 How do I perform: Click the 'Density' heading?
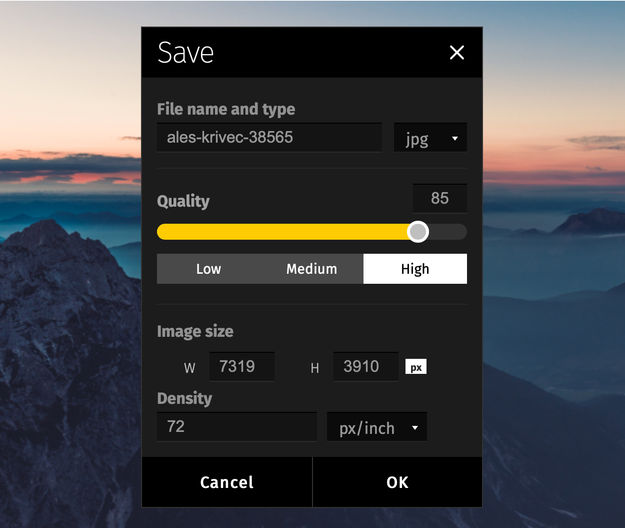tap(185, 398)
